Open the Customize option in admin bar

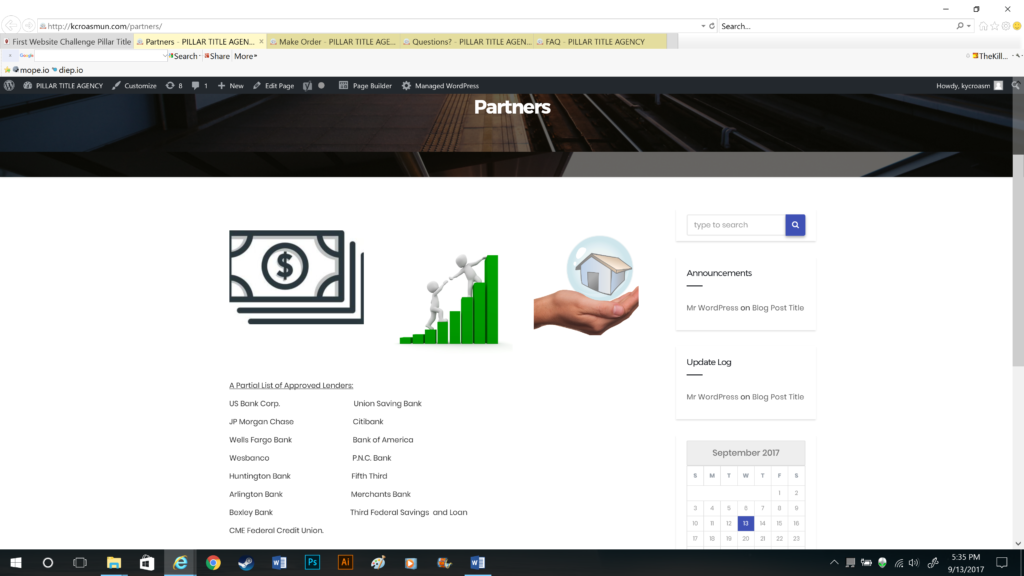click(x=134, y=86)
